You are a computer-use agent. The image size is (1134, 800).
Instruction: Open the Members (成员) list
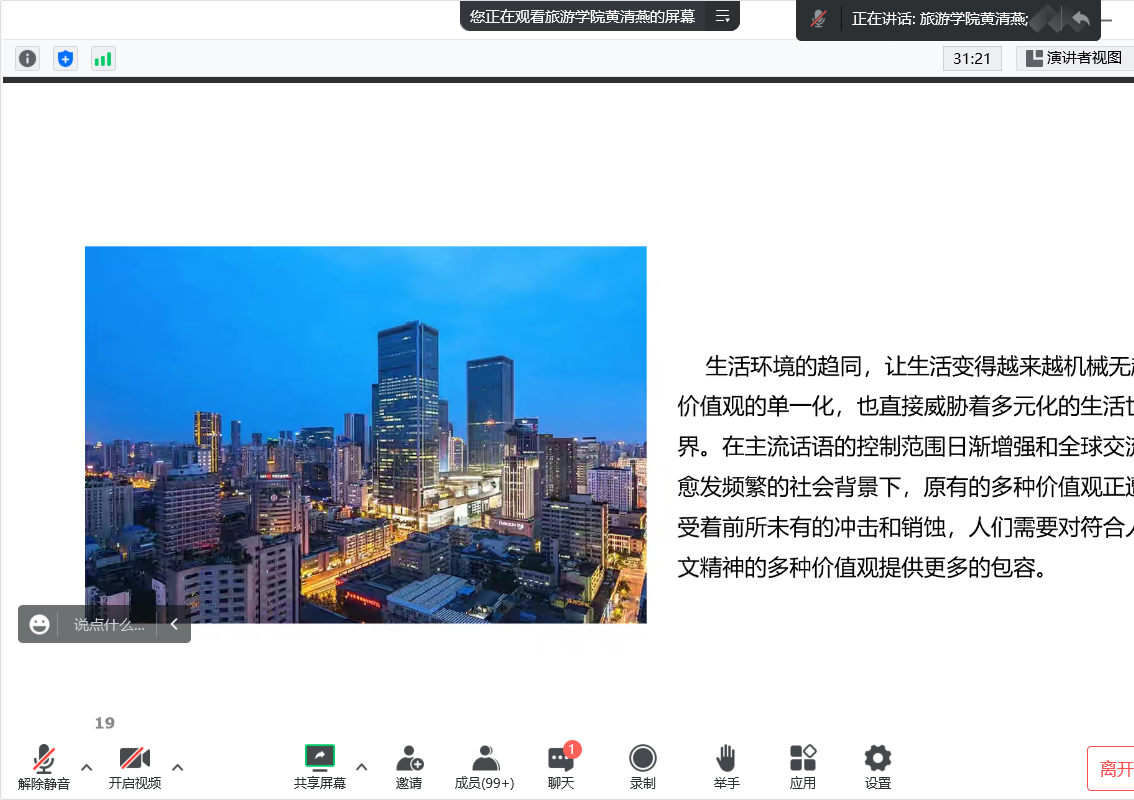485,766
